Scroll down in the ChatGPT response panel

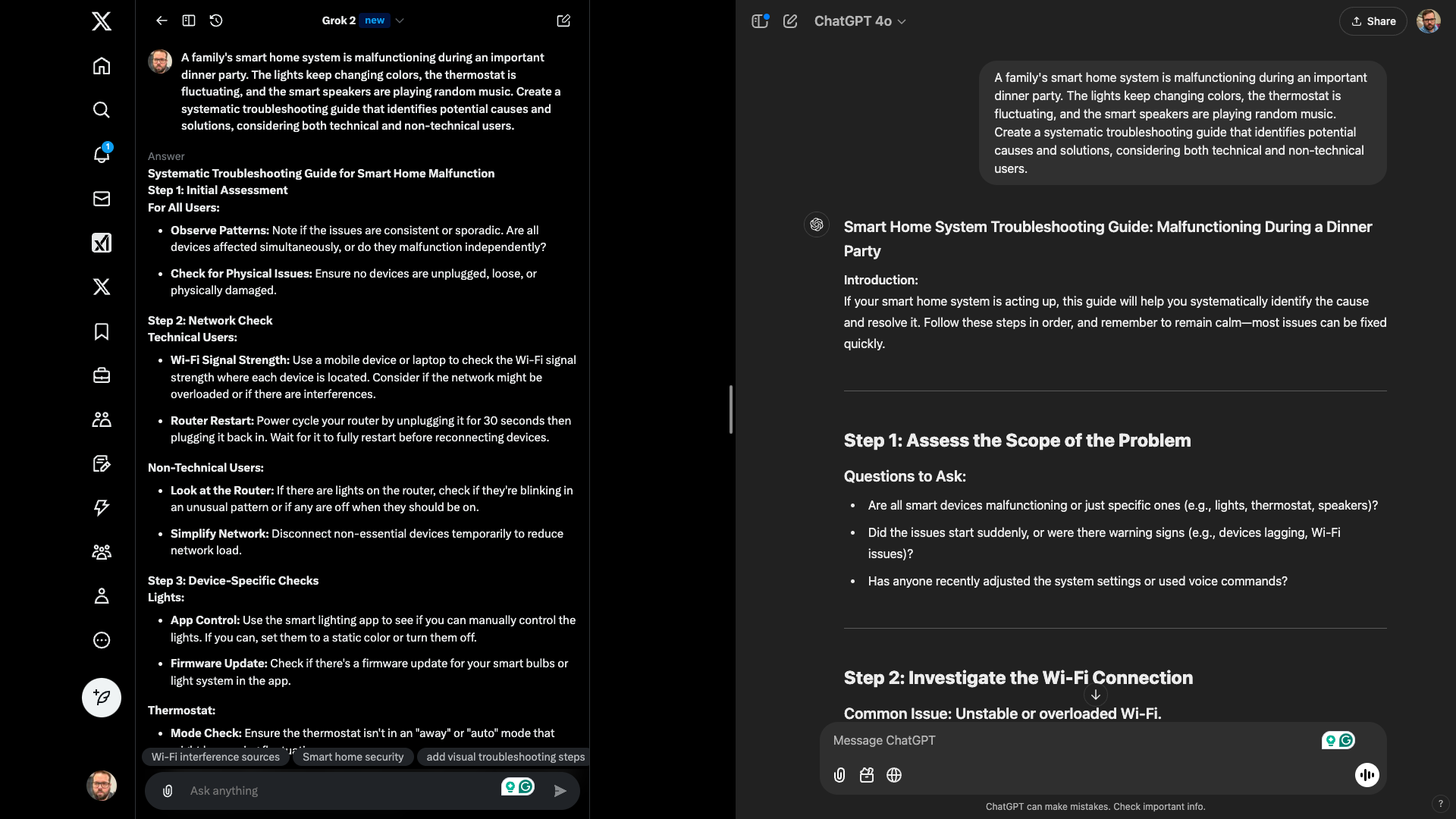[1095, 695]
